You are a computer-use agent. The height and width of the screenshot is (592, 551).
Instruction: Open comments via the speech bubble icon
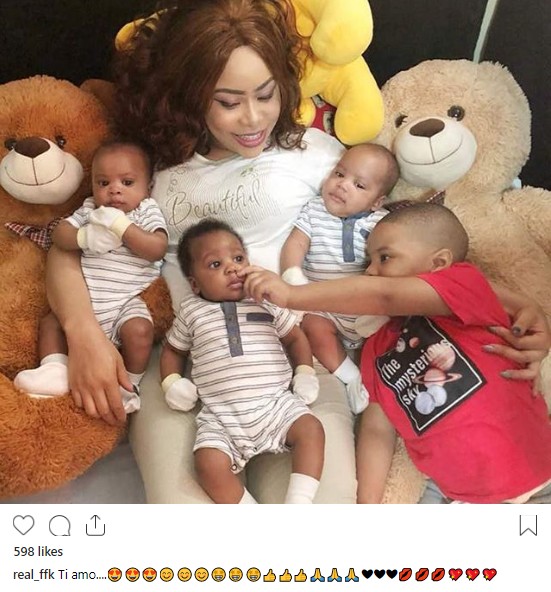click(x=60, y=525)
